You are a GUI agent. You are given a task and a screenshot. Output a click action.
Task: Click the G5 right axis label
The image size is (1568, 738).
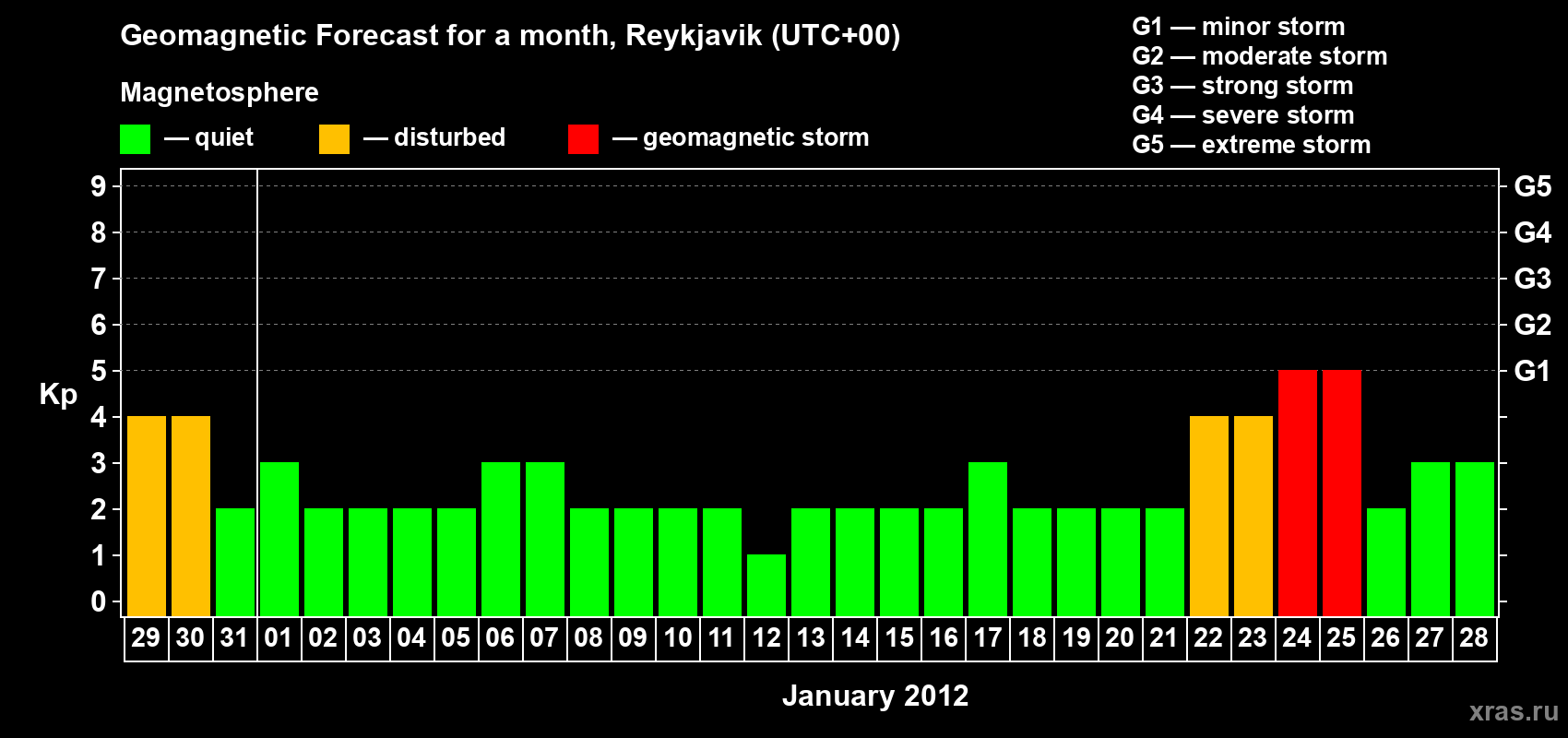click(x=1533, y=186)
